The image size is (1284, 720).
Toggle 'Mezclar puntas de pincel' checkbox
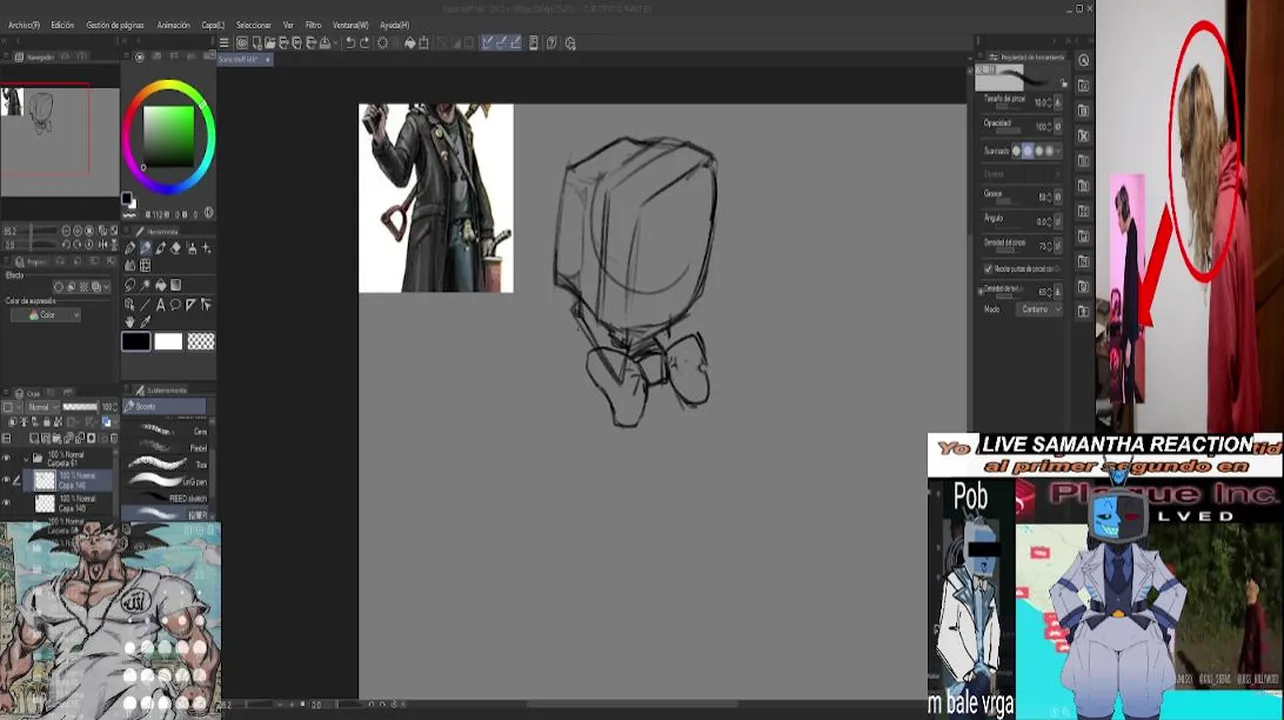988,268
